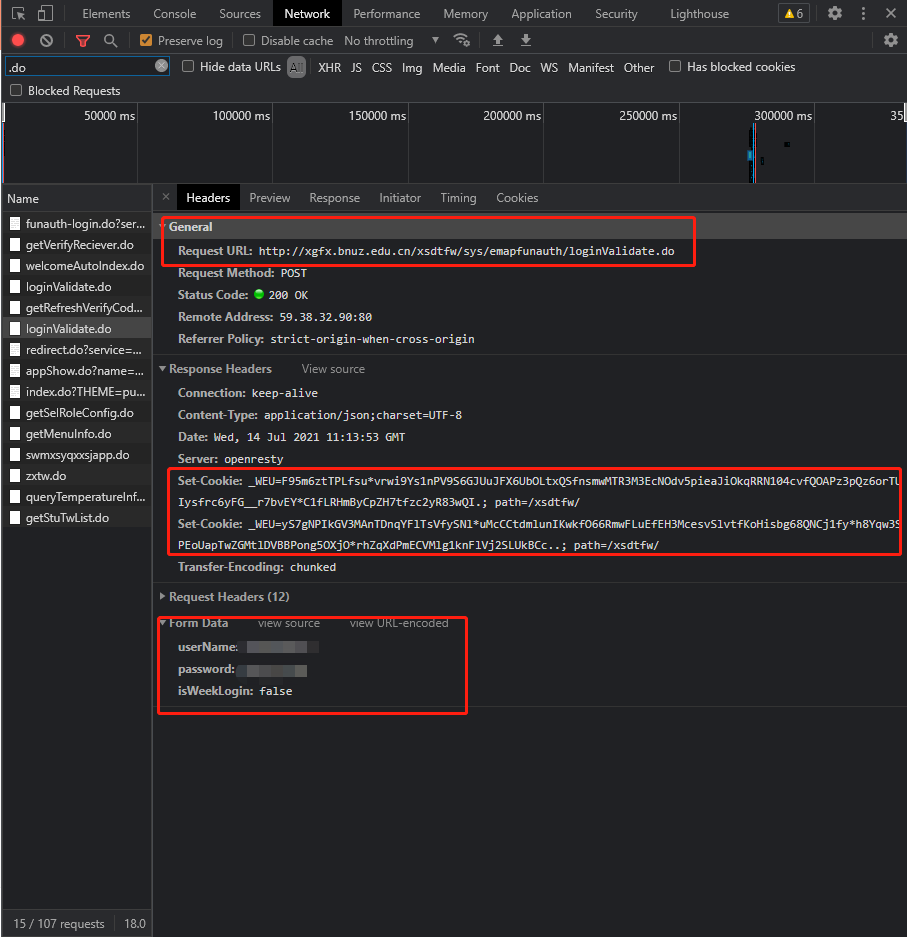Show the Timing tab of request
Viewport: 907px width, 937px height.
point(458,198)
